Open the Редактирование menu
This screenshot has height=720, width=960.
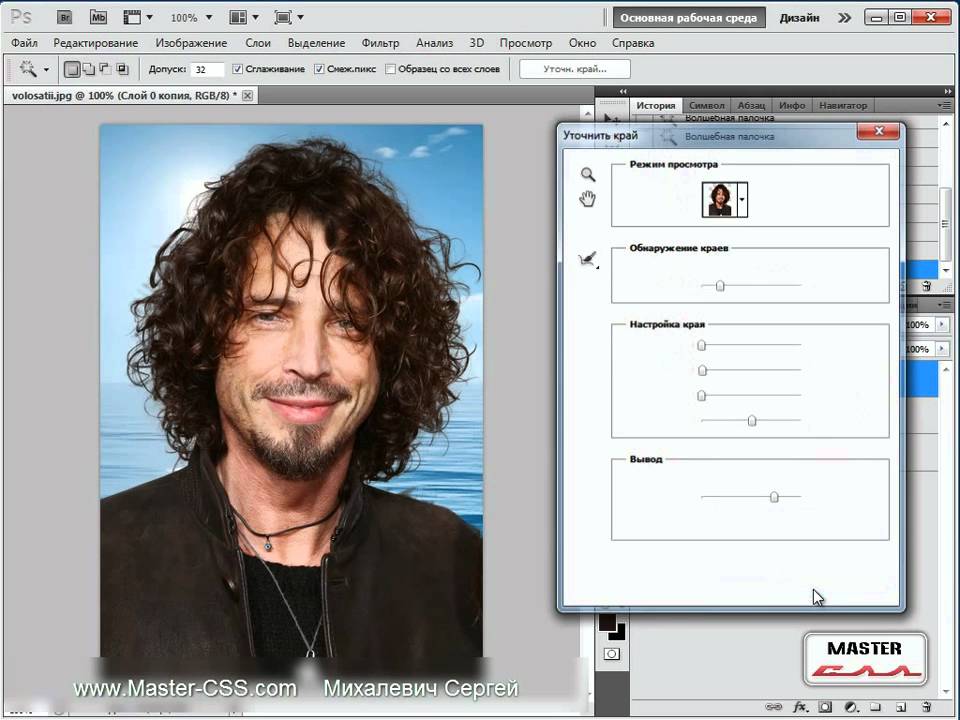click(x=96, y=43)
